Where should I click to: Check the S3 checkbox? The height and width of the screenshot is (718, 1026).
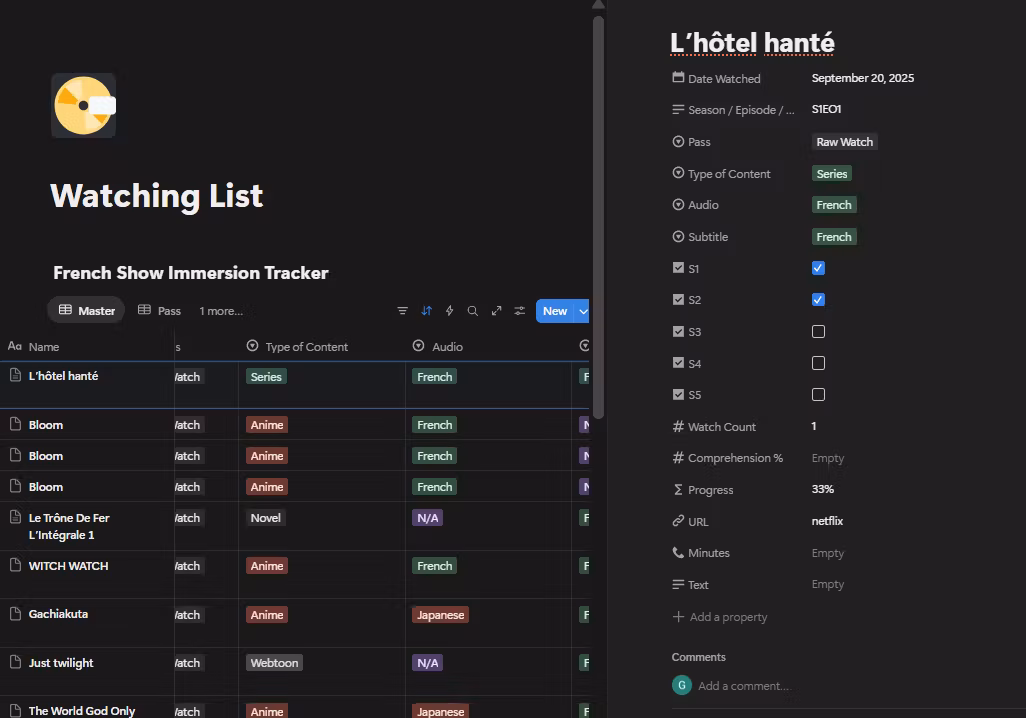point(818,331)
